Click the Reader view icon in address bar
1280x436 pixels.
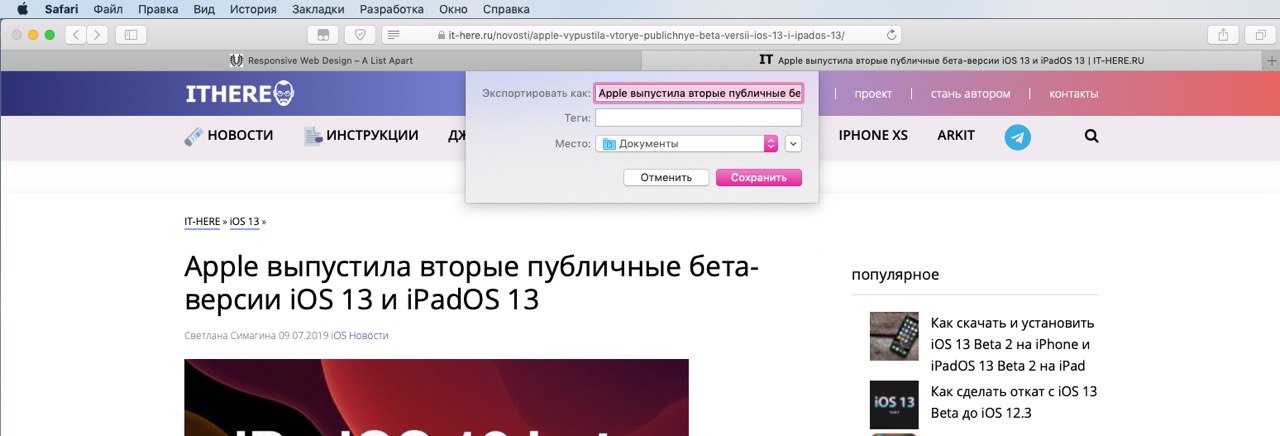393,35
